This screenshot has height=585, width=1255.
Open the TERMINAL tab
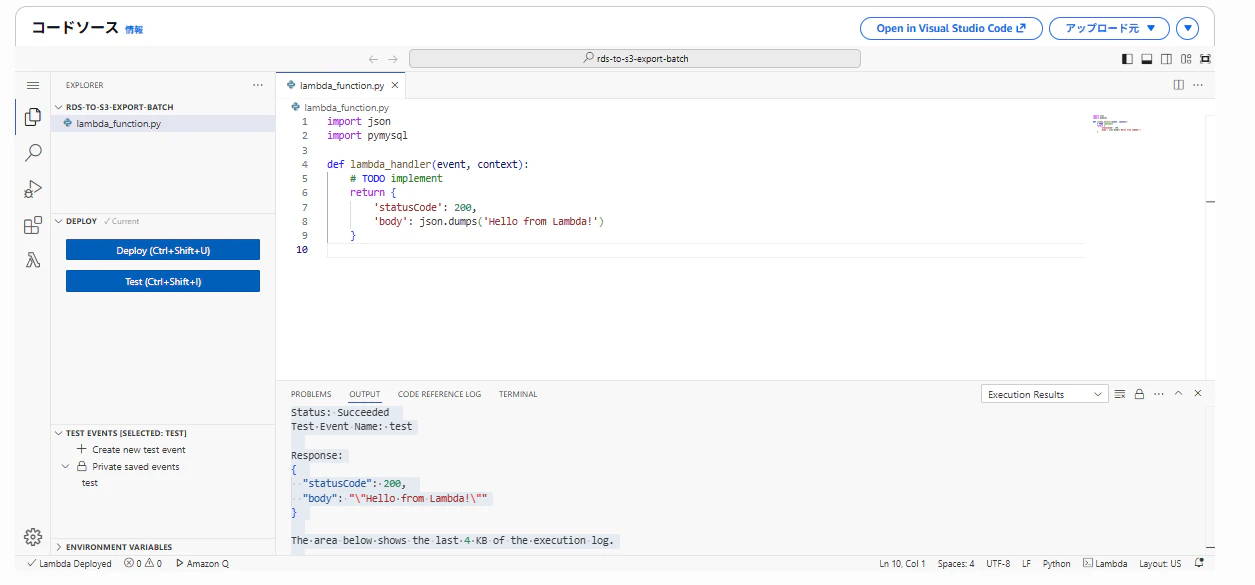pyautogui.click(x=518, y=394)
